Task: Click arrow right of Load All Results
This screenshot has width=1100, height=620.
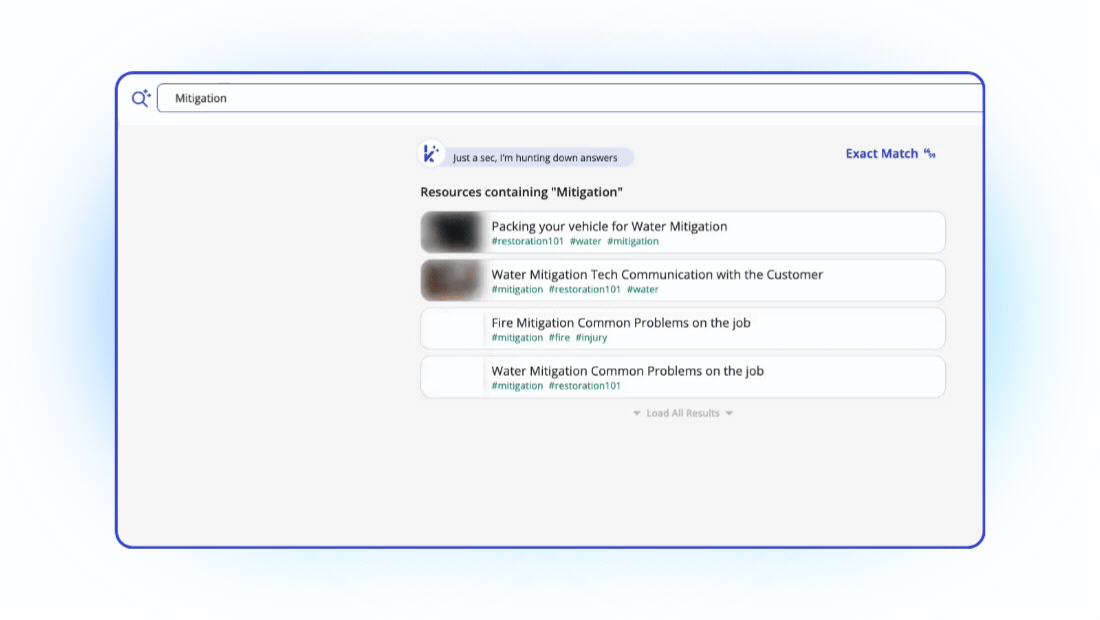Action: (x=729, y=413)
